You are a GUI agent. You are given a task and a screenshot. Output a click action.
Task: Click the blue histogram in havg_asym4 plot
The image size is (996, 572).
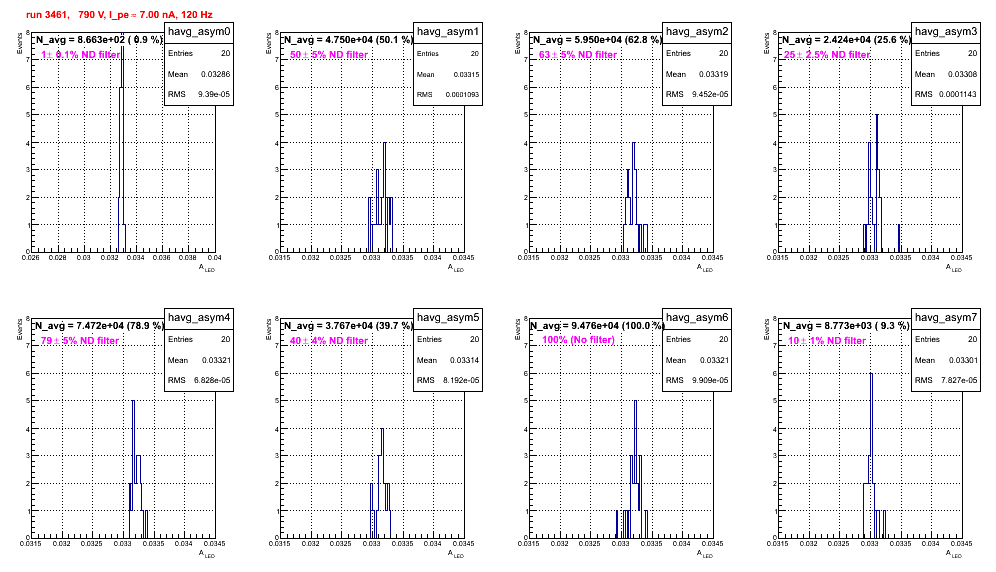[x=138, y=469]
